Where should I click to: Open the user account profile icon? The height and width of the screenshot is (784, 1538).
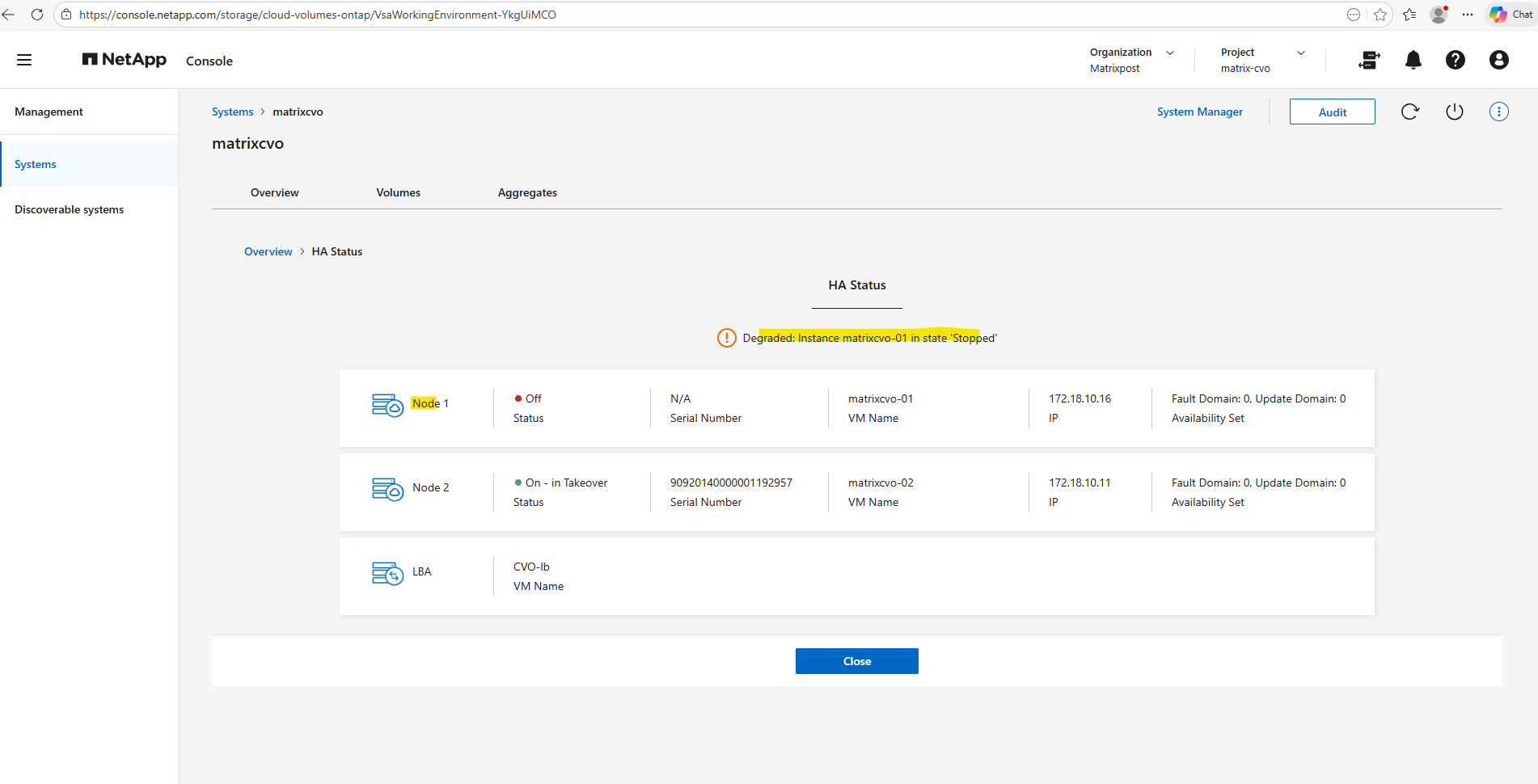point(1498,60)
